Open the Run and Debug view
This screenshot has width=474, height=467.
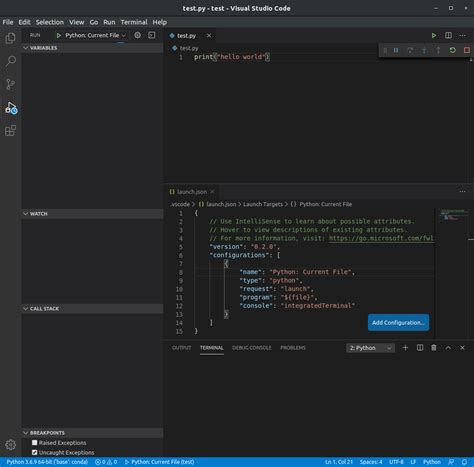click(11, 108)
